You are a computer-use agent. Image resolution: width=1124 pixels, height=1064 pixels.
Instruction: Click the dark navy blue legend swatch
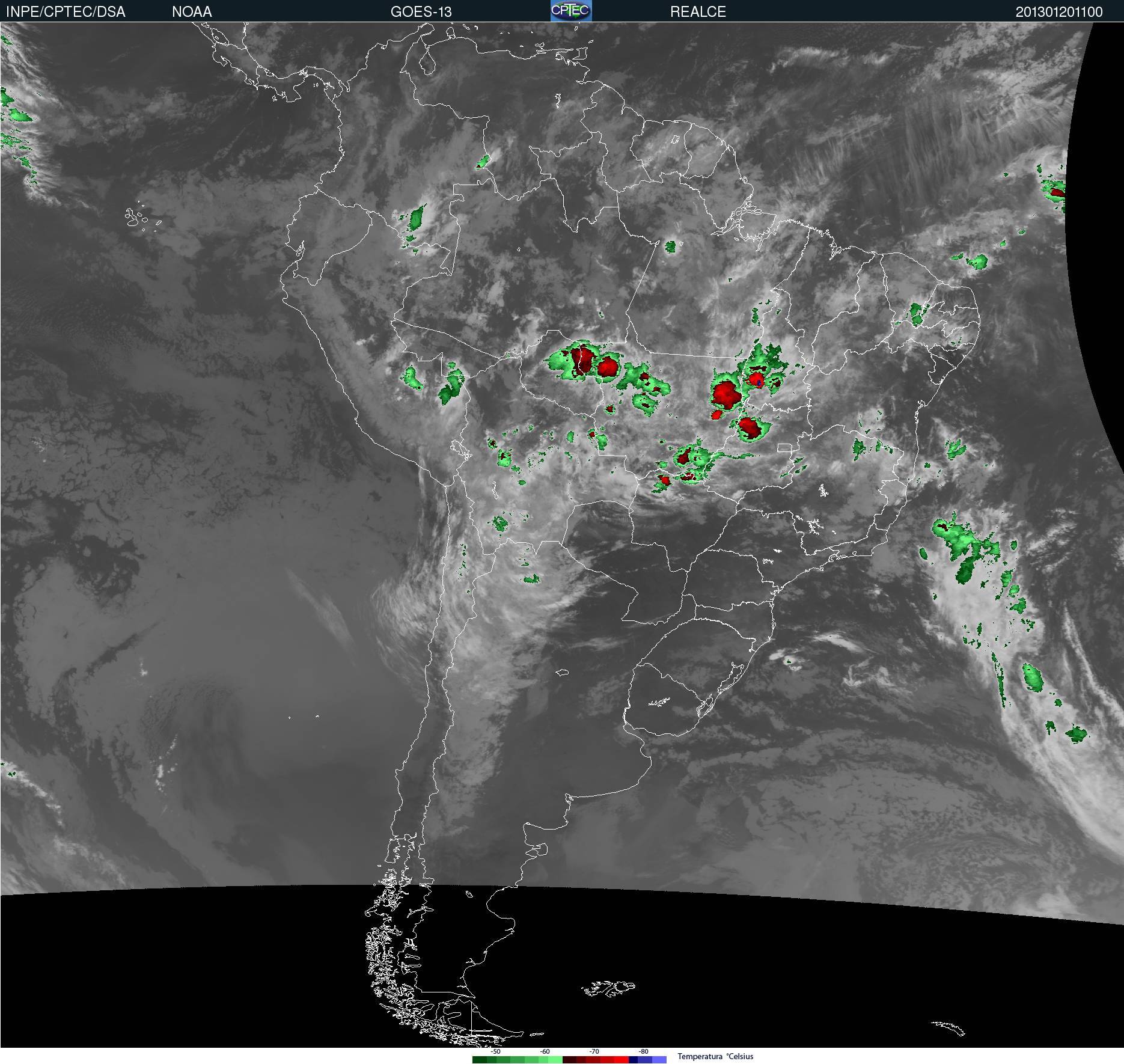pos(633,1060)
